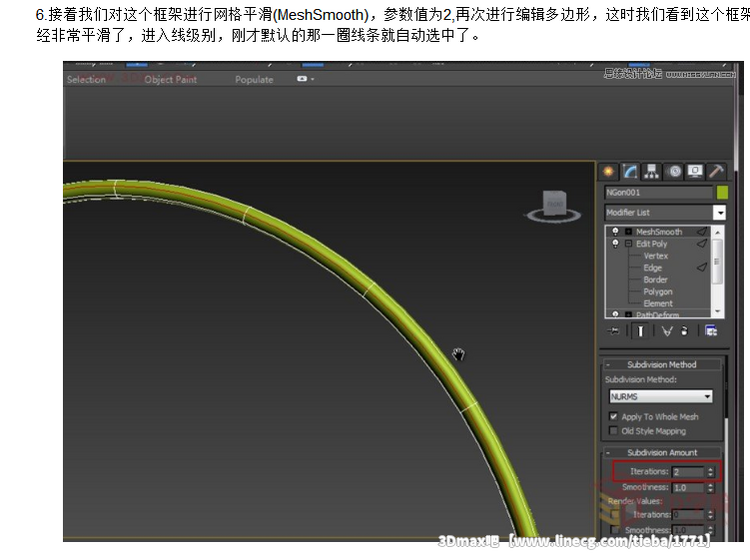Select Border sub-object level
750x560 pixels.
tap(655, 280)
